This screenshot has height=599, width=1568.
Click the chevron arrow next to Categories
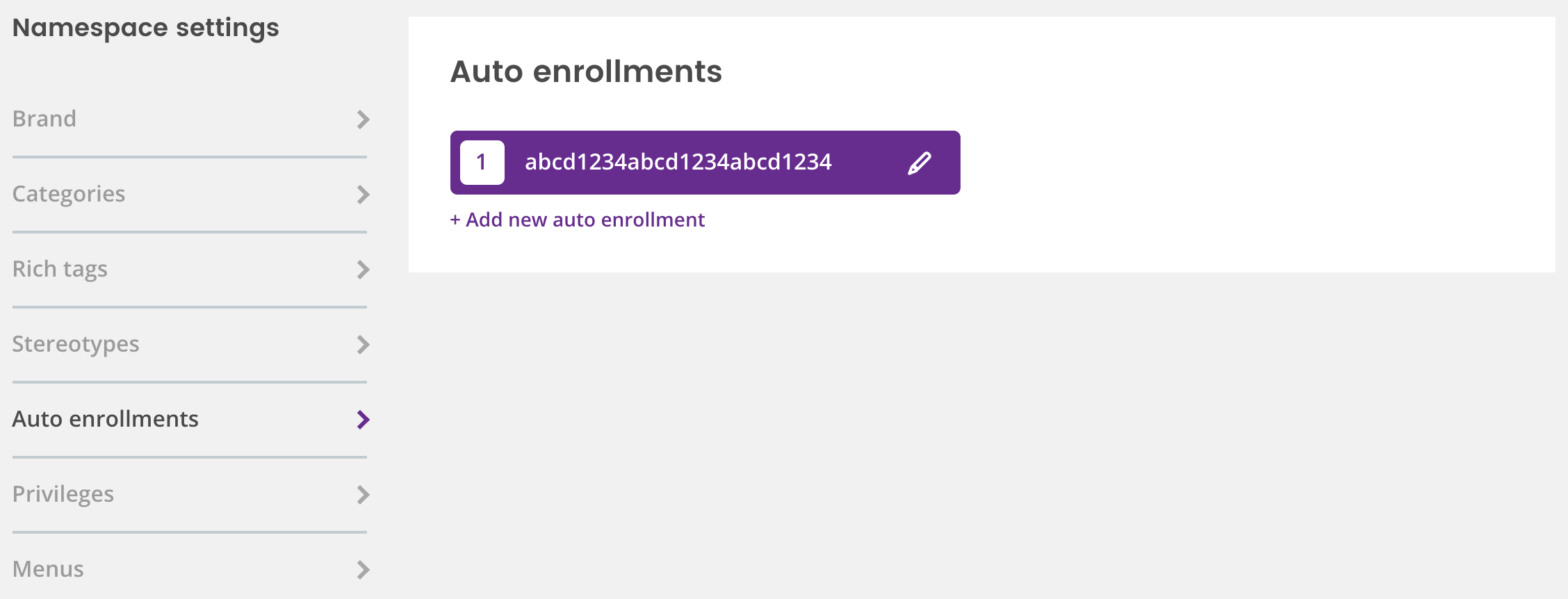tap(363, 195)
